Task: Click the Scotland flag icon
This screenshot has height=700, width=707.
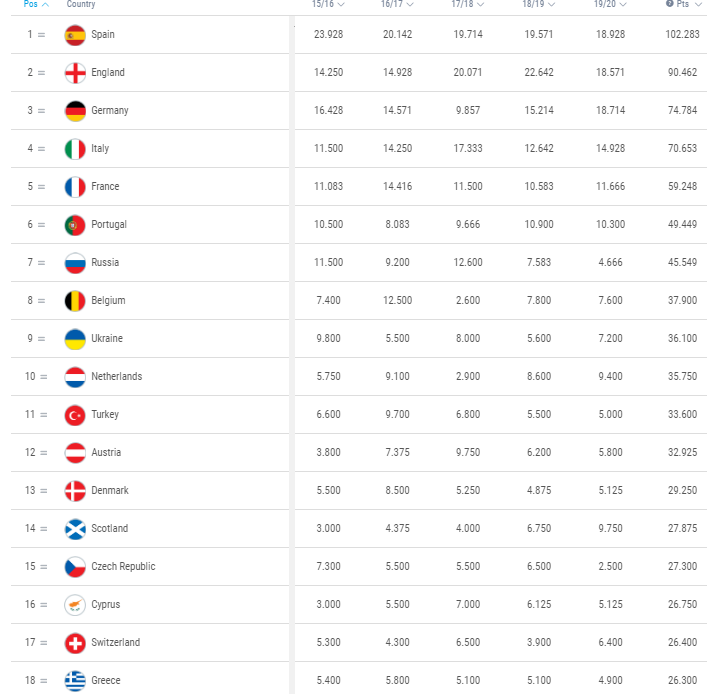Action: pos(75,529)
